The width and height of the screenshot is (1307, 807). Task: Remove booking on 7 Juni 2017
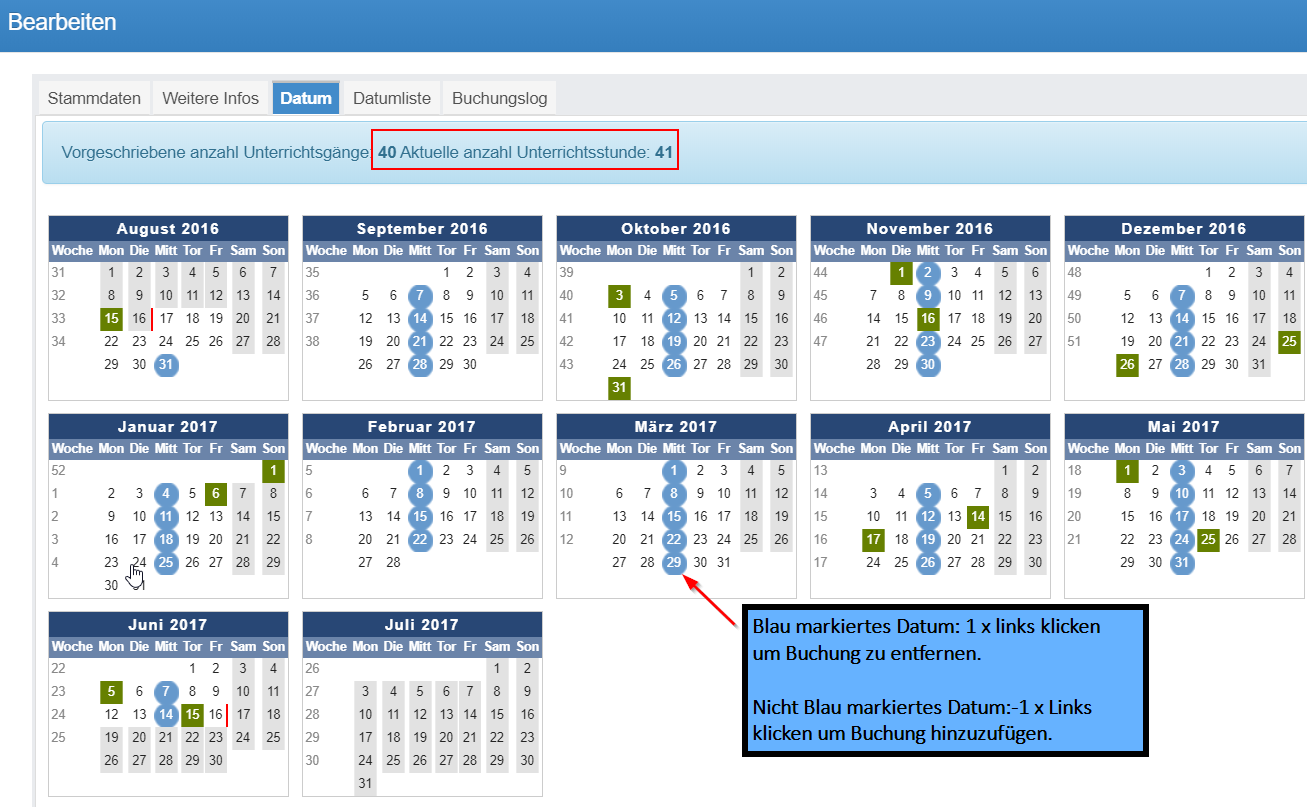pos(166,691)
